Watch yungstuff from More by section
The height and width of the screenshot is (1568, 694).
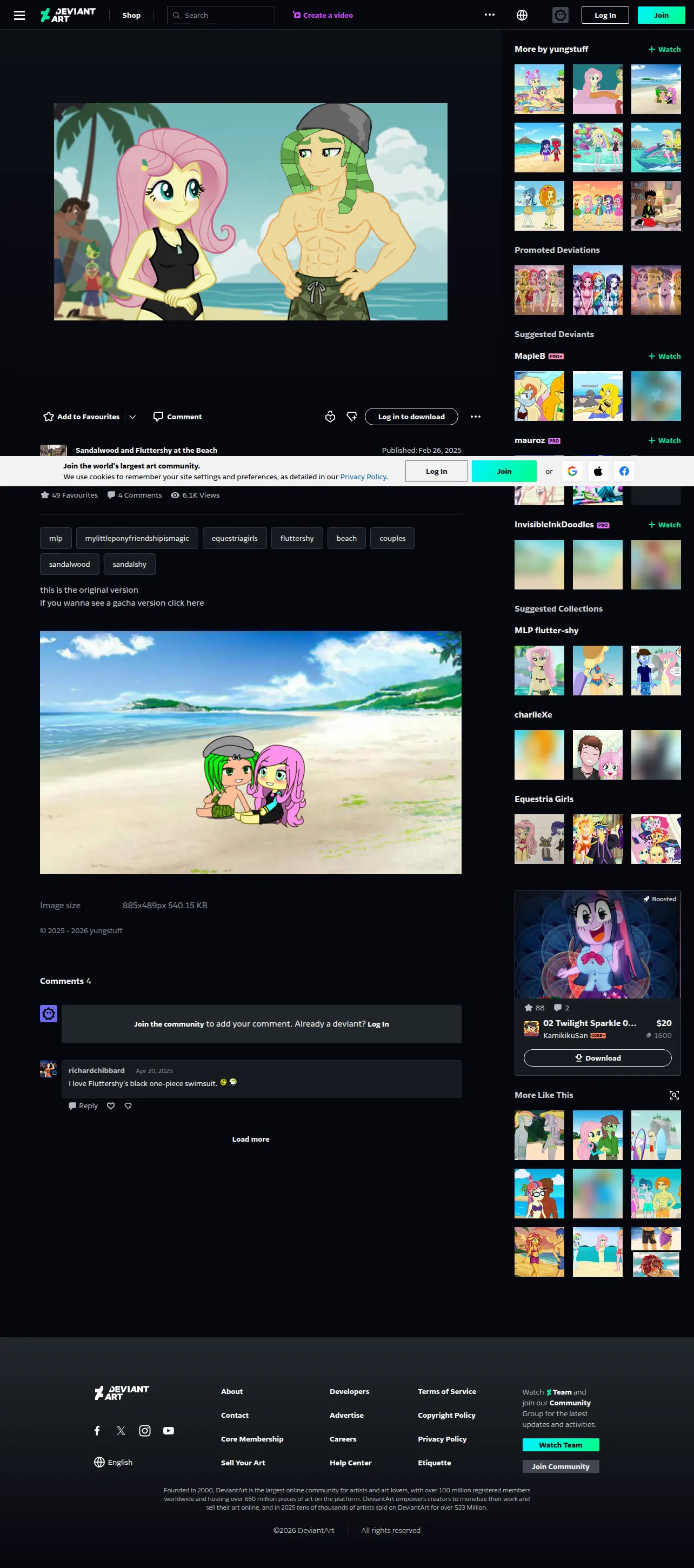(x=664, y=49)
